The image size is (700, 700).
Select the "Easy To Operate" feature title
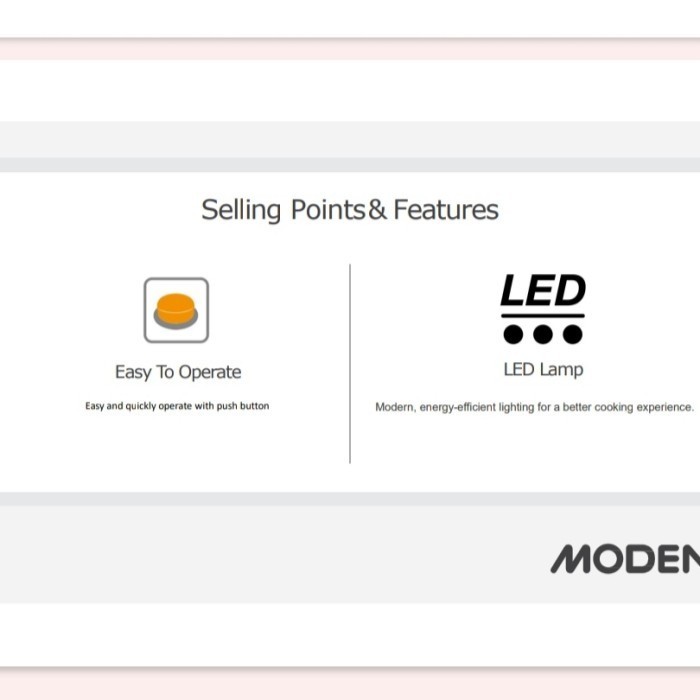[178, 372]
